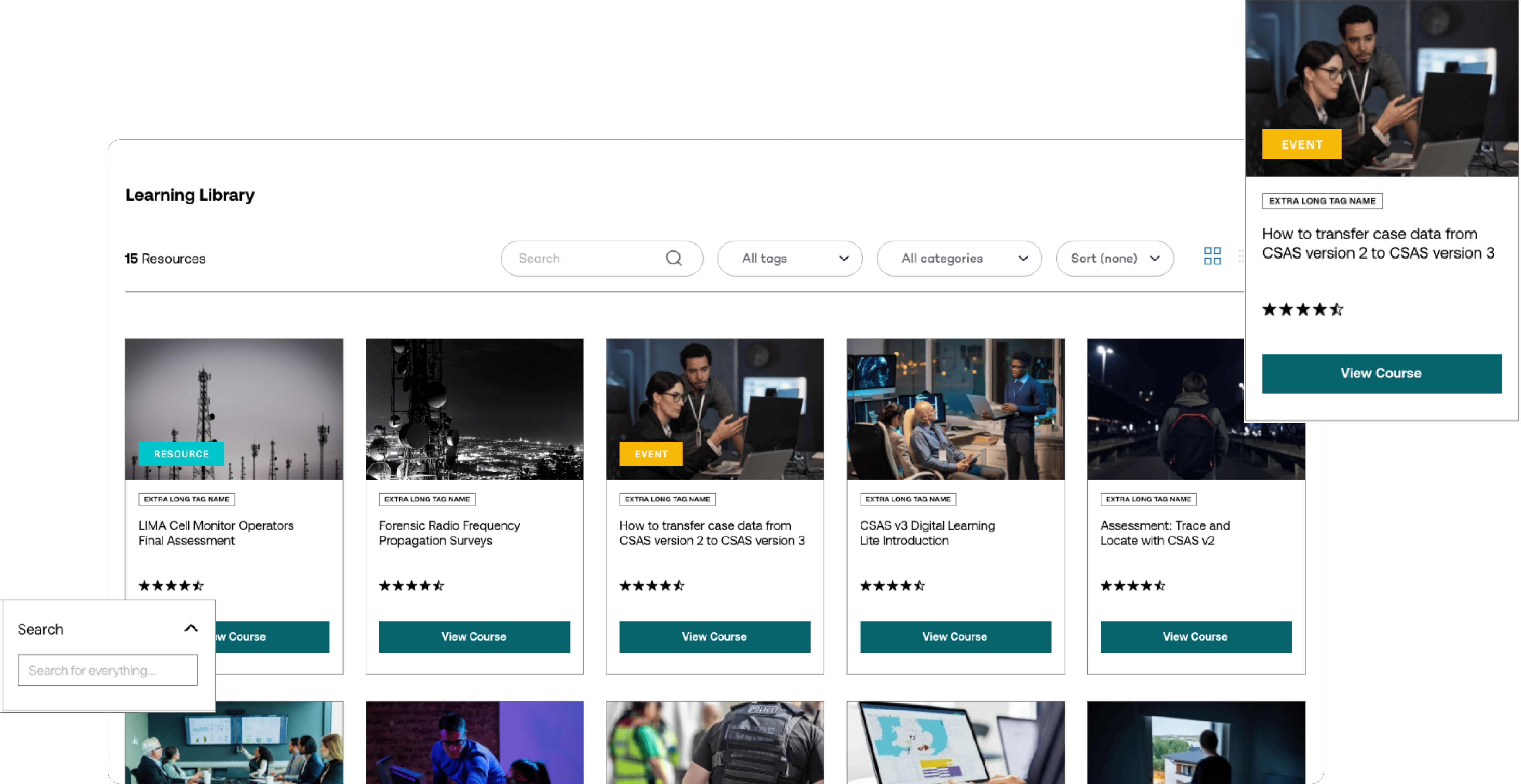Open the CSAS v3 Digital Learning thumbnail

pos(955,409)
